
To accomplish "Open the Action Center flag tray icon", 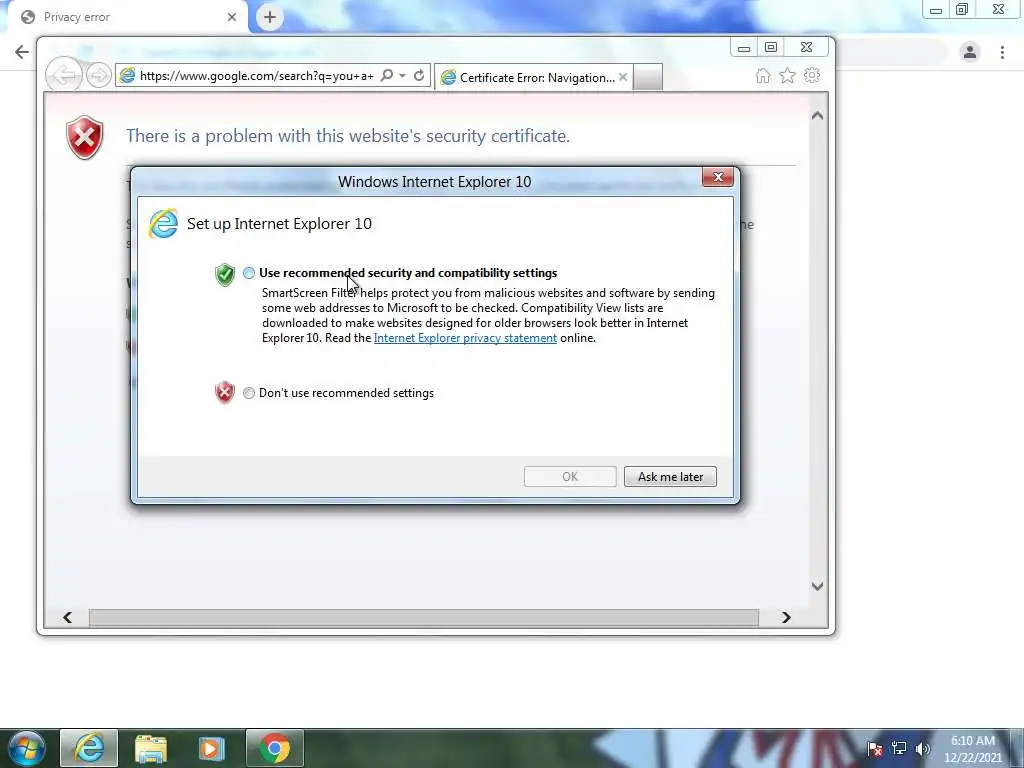I will tap(875, 749).
